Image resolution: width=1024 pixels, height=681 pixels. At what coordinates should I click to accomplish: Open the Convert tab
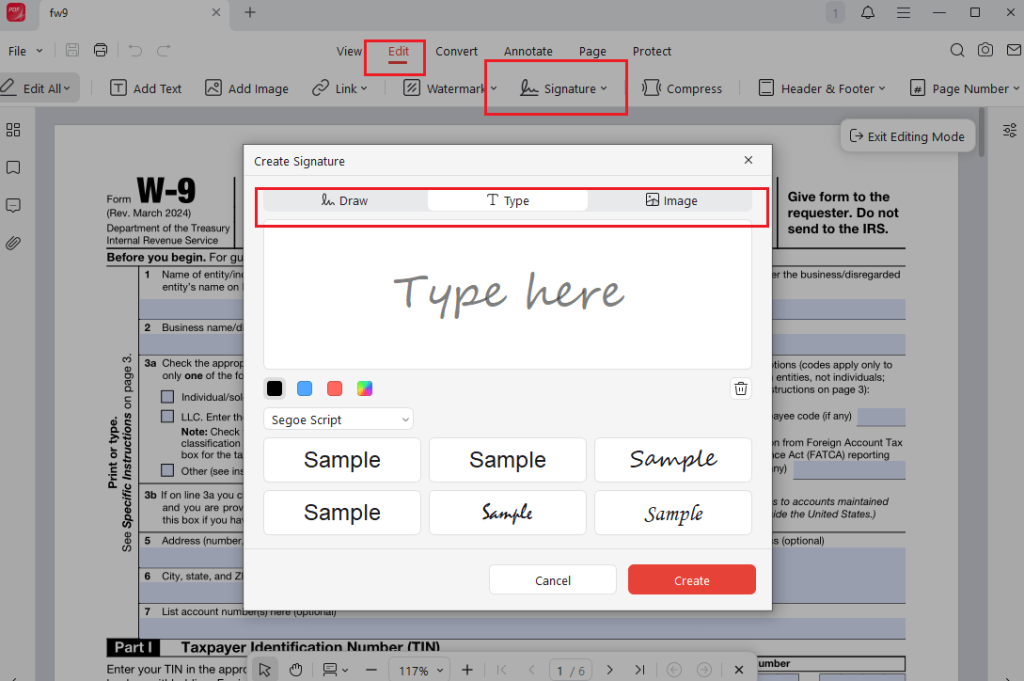tap(456, 51)
